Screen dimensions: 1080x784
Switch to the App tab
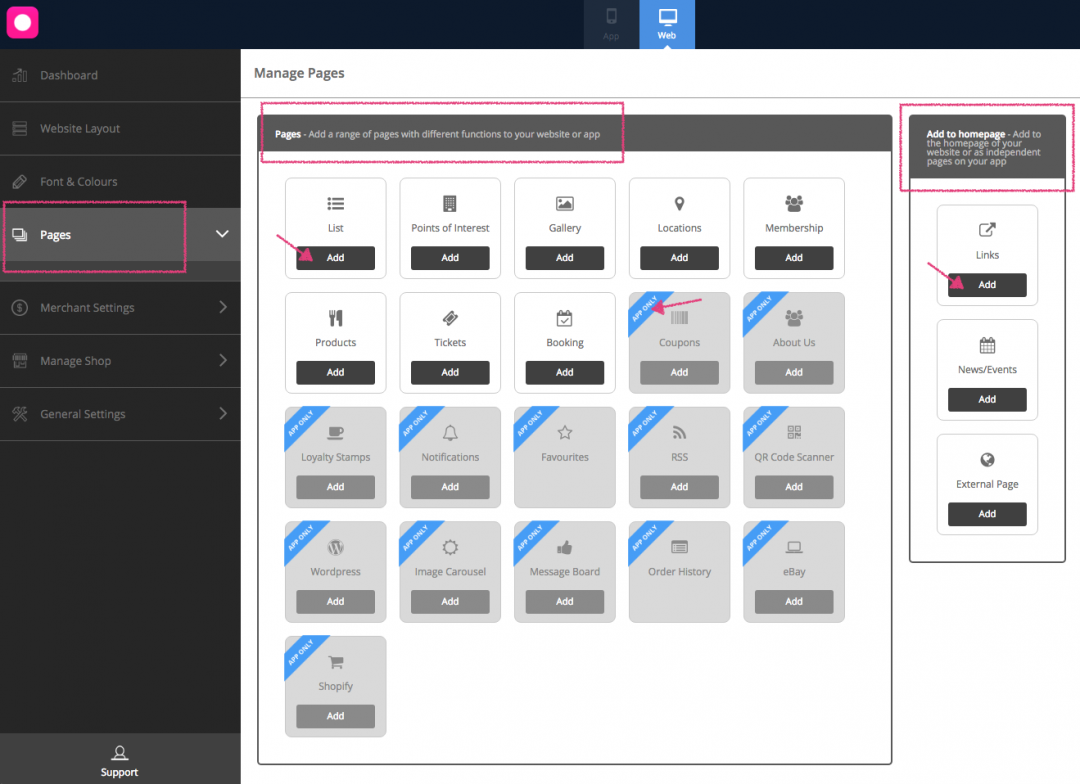(x=611, y=24)
